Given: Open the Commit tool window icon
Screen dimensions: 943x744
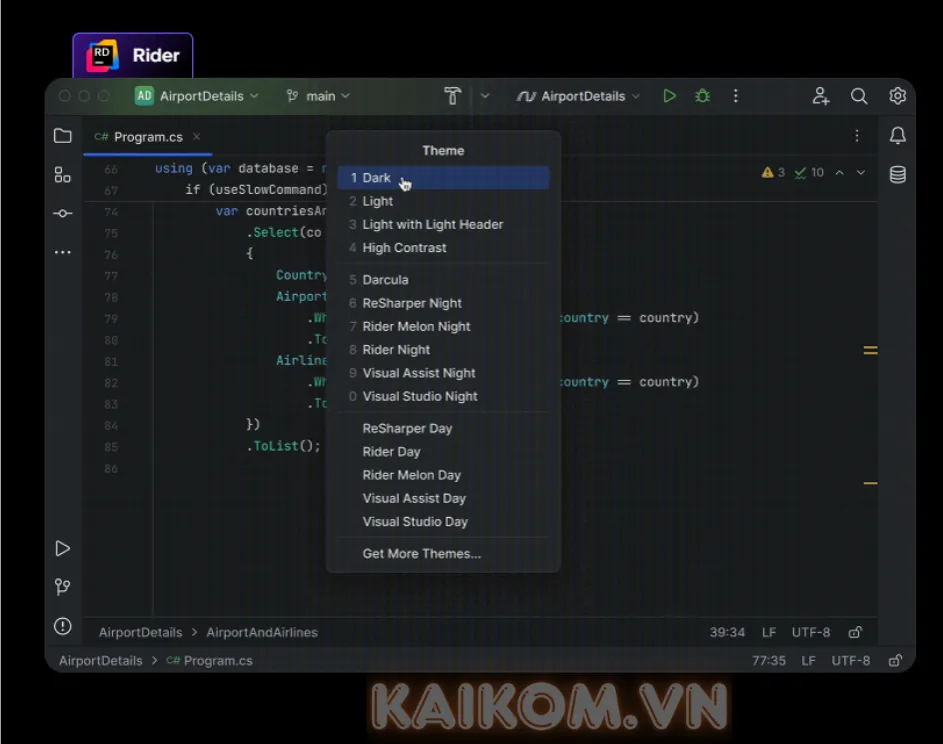Looking at the screenshot, I should pyautogui.click(x=62, y=213).
